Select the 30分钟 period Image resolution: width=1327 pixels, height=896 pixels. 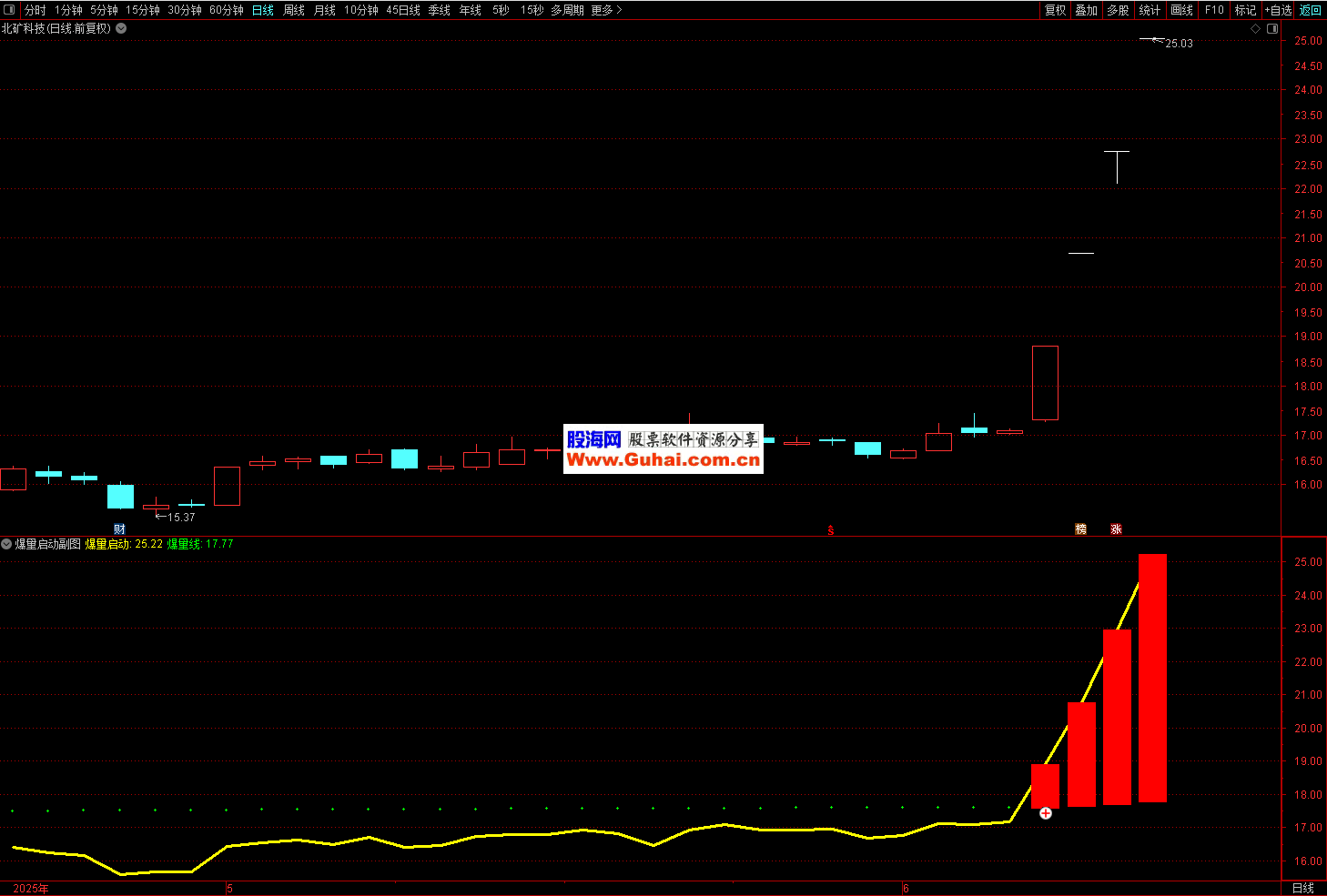[185, 10]
